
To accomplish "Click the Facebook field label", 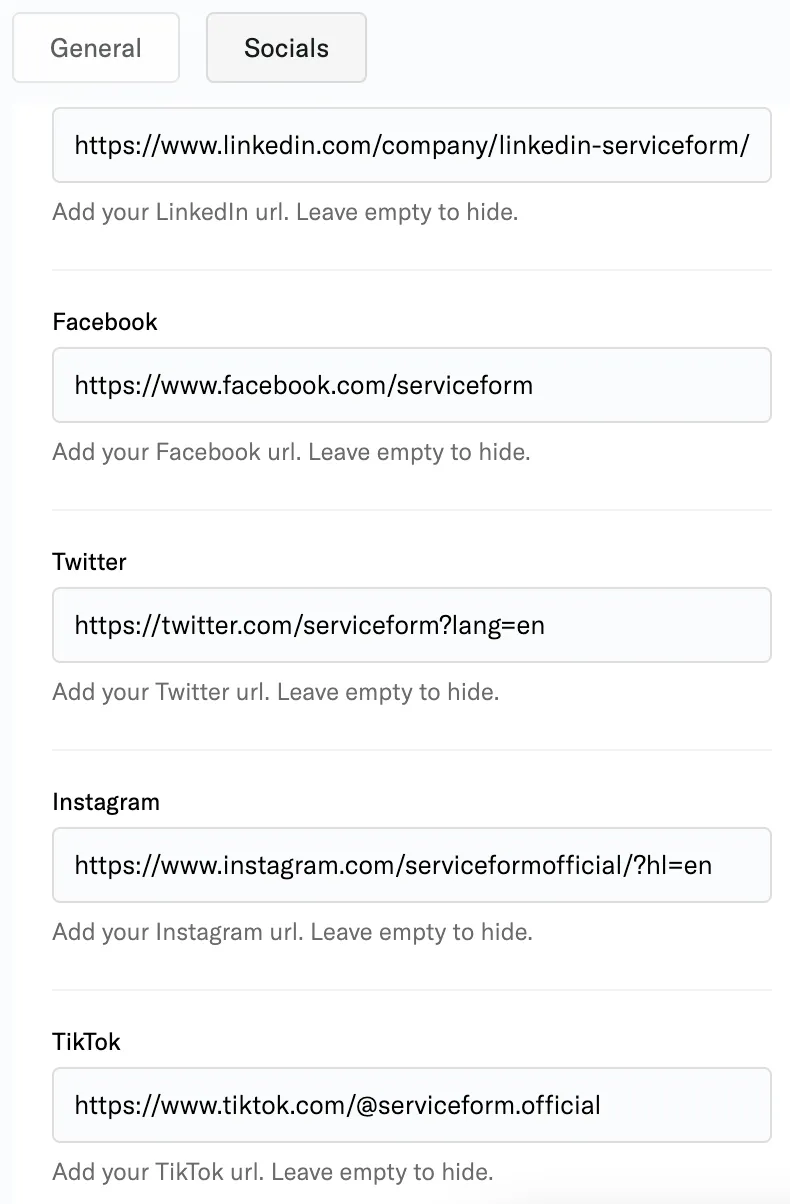I will [105, 322].
